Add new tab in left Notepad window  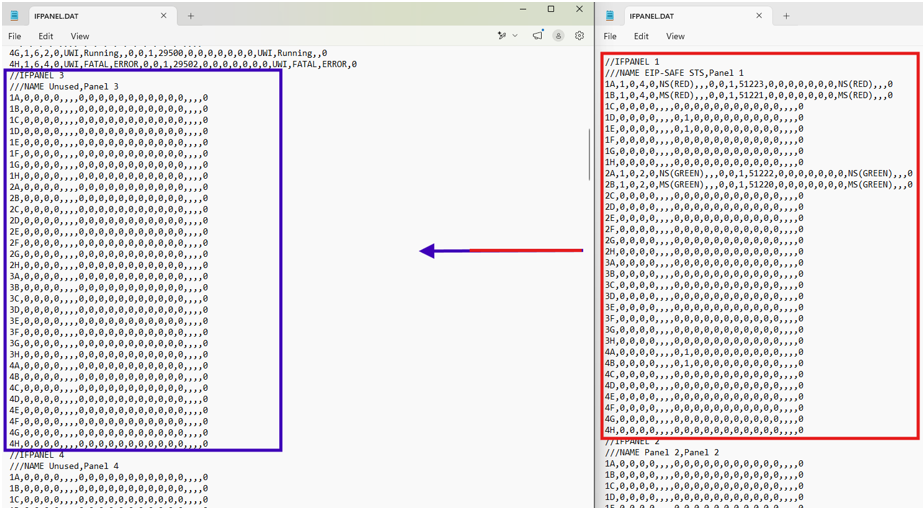191,16
